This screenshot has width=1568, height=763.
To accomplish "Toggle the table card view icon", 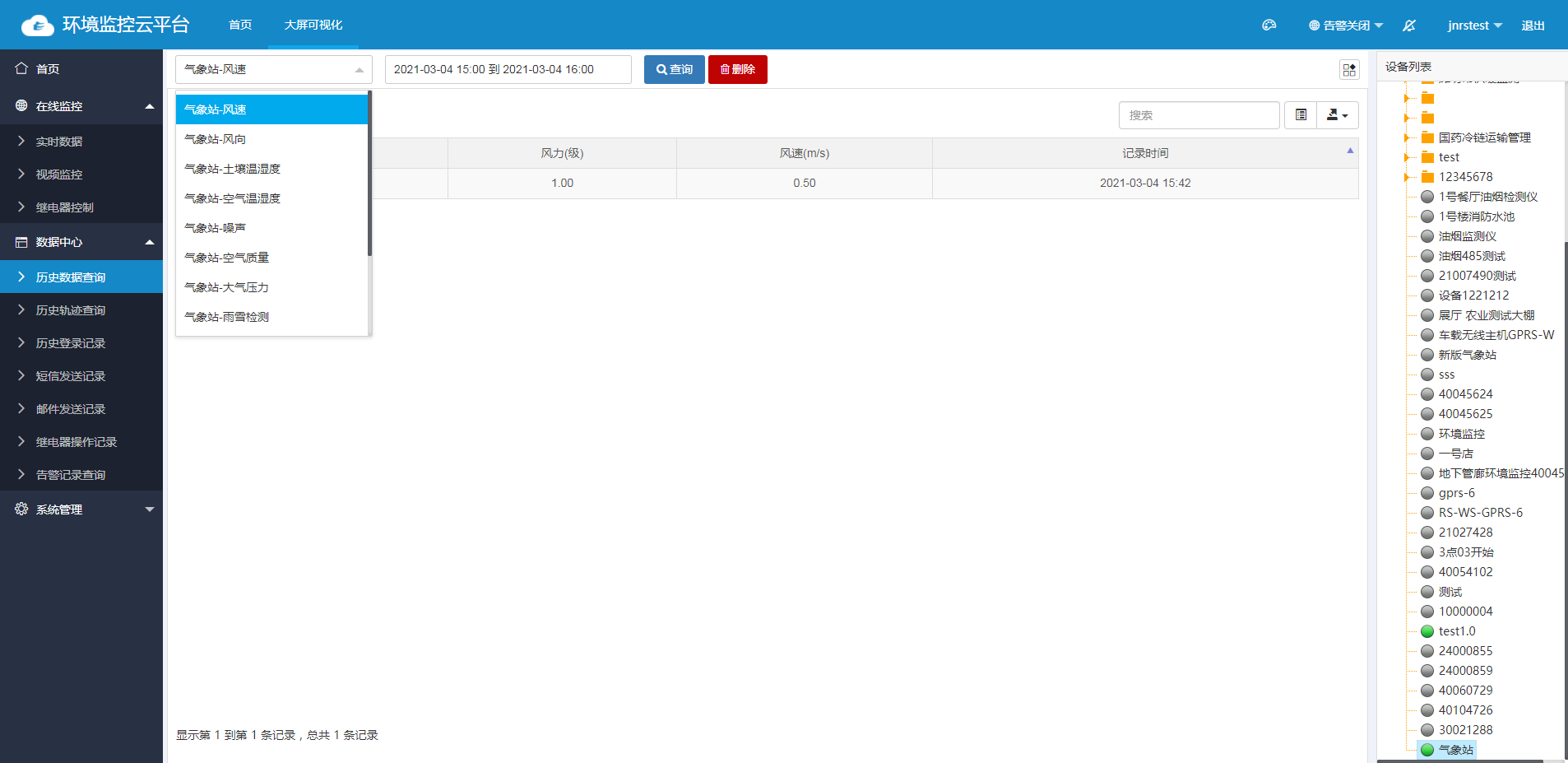I will (x=1301, y=115).
